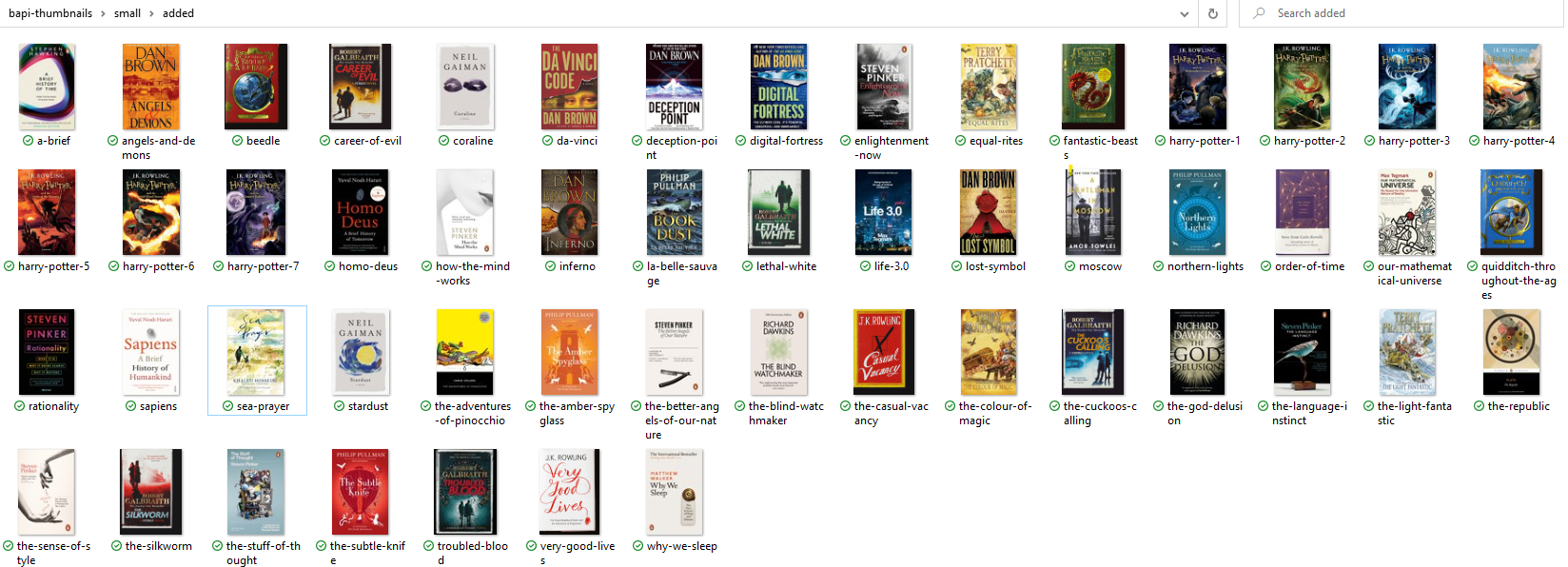Expand chevron after bapi-thumbnails breadcrumb

click(x=103, y=13)
